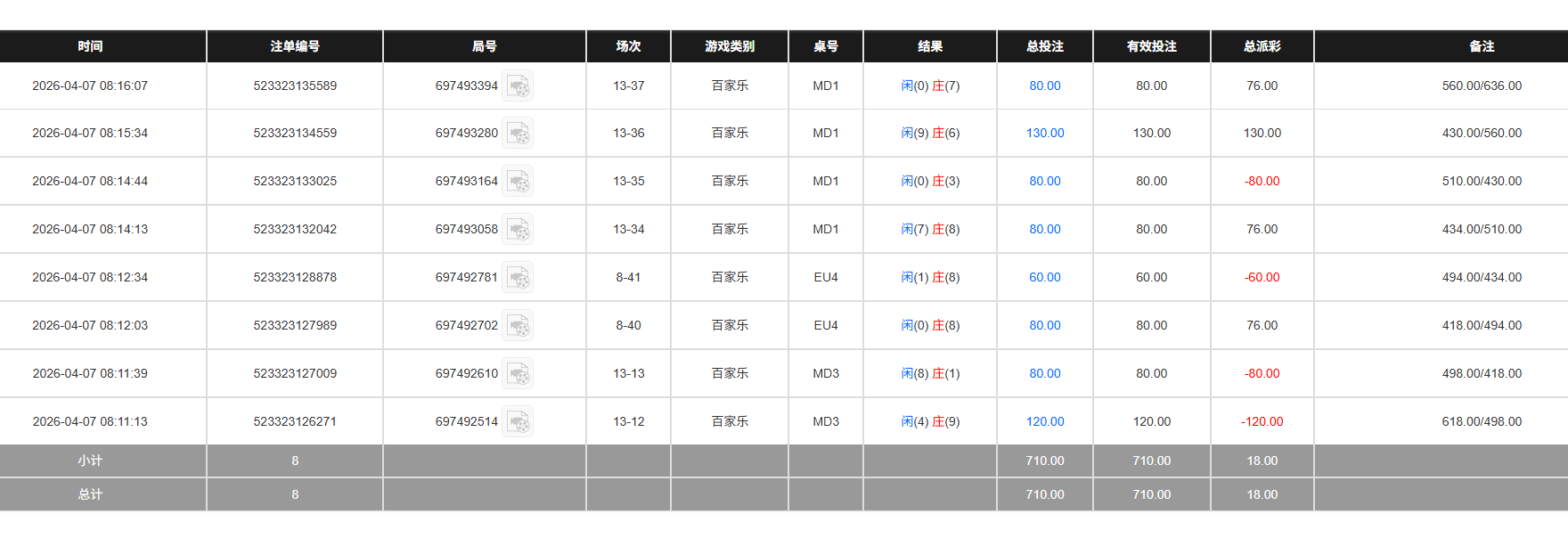Click the 时间 column header
The image size is (1568, 538).
(90, 46)
